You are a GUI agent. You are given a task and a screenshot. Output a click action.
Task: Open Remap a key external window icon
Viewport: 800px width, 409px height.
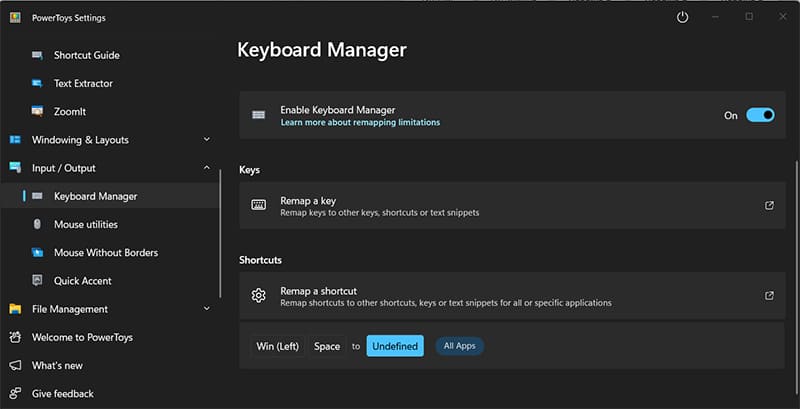click(x=769, y=206)
